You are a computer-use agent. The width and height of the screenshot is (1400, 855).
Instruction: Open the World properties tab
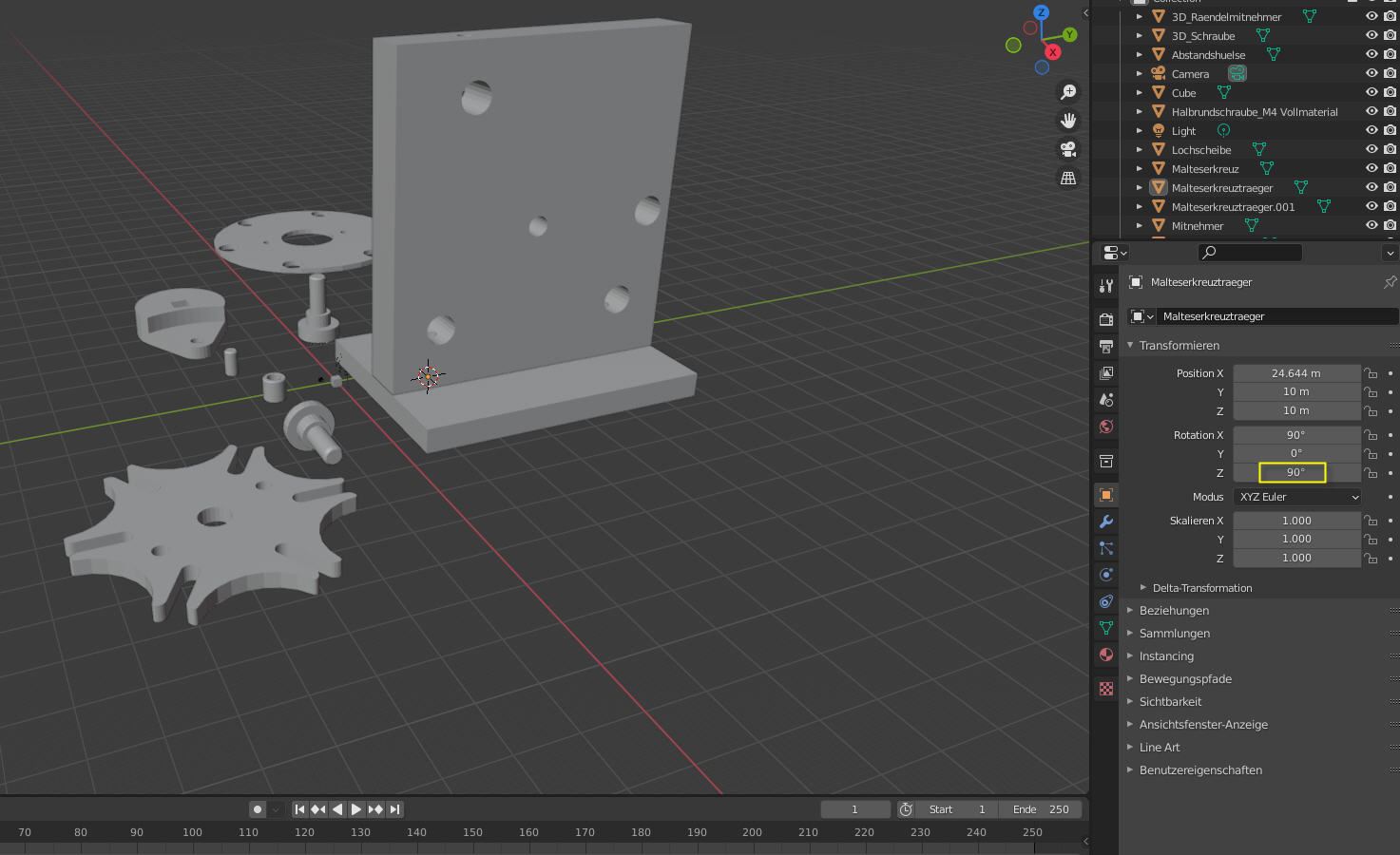click(1105, 426)
